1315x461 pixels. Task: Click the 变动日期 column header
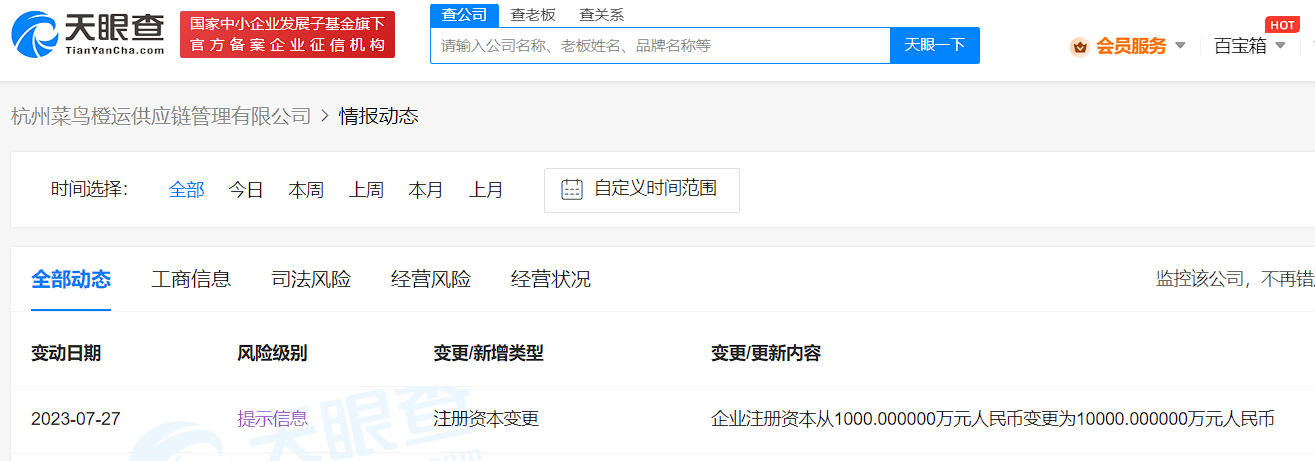click(66, 353)
